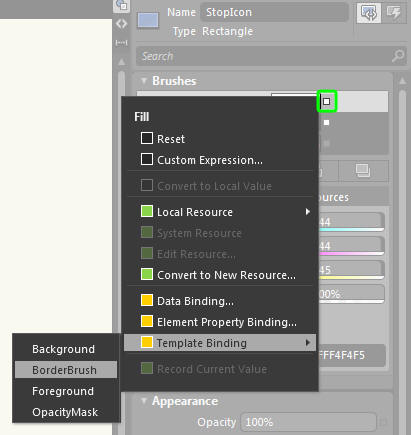Click the split view arrows icon
411x435 pixels.
121,24
